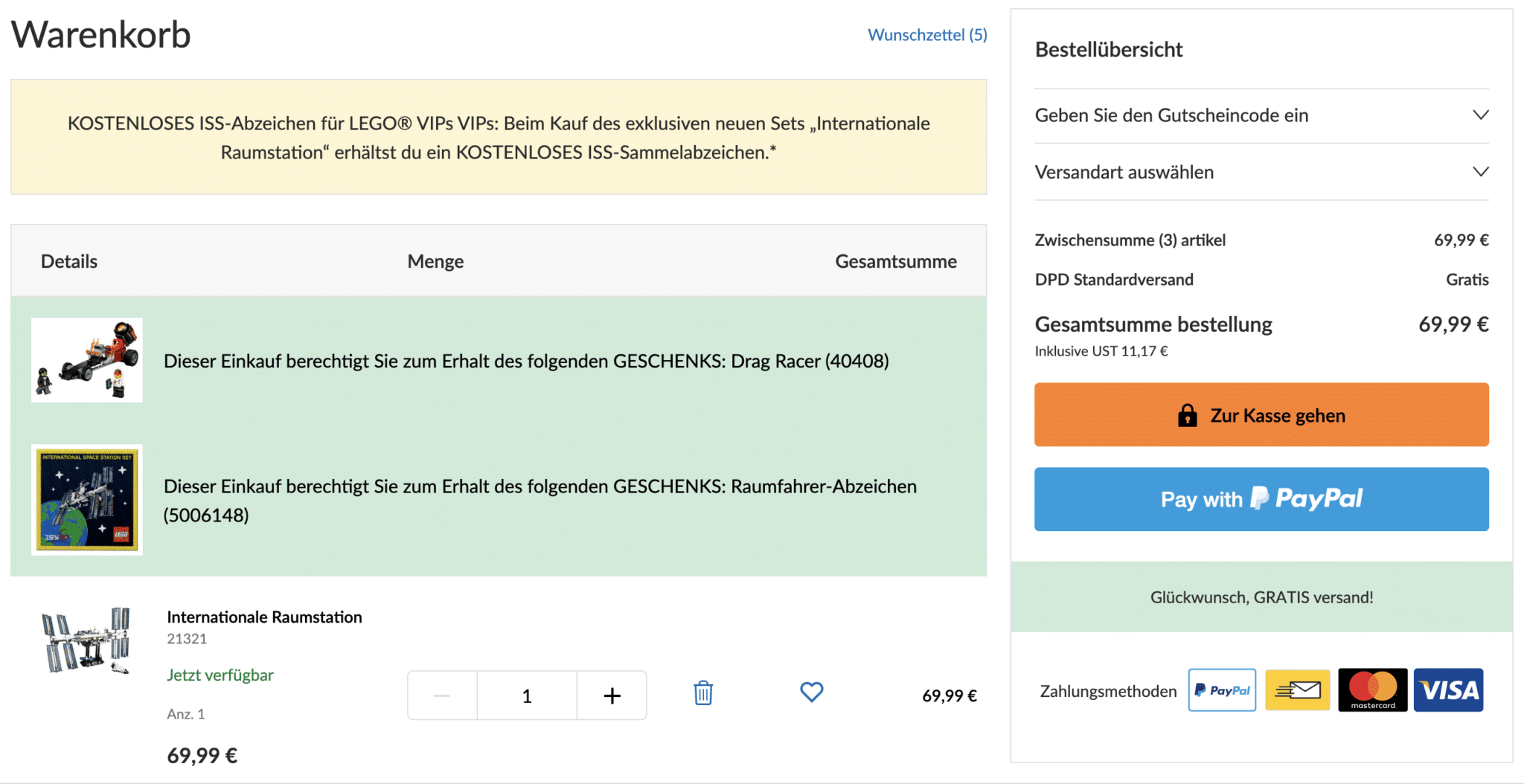
Task: Click the Zahlungsmethoden label
Action: point(1108,691)
